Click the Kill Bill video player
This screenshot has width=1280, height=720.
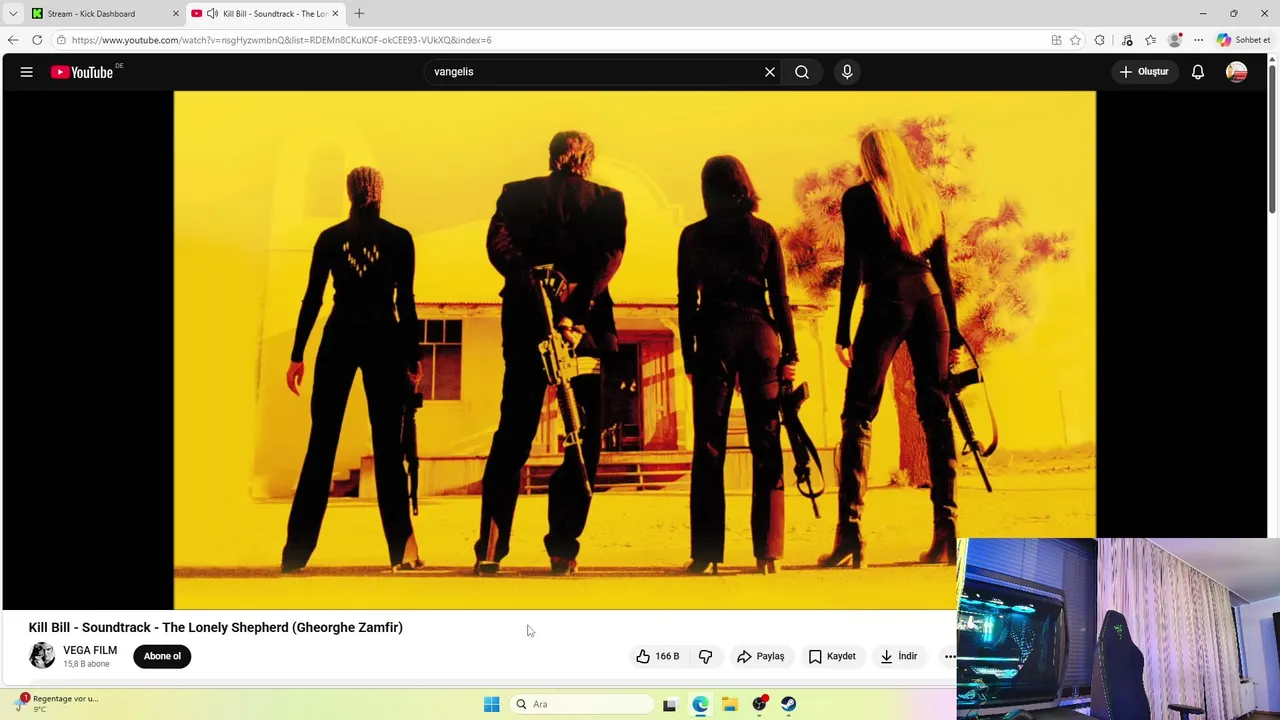[635, 350]
